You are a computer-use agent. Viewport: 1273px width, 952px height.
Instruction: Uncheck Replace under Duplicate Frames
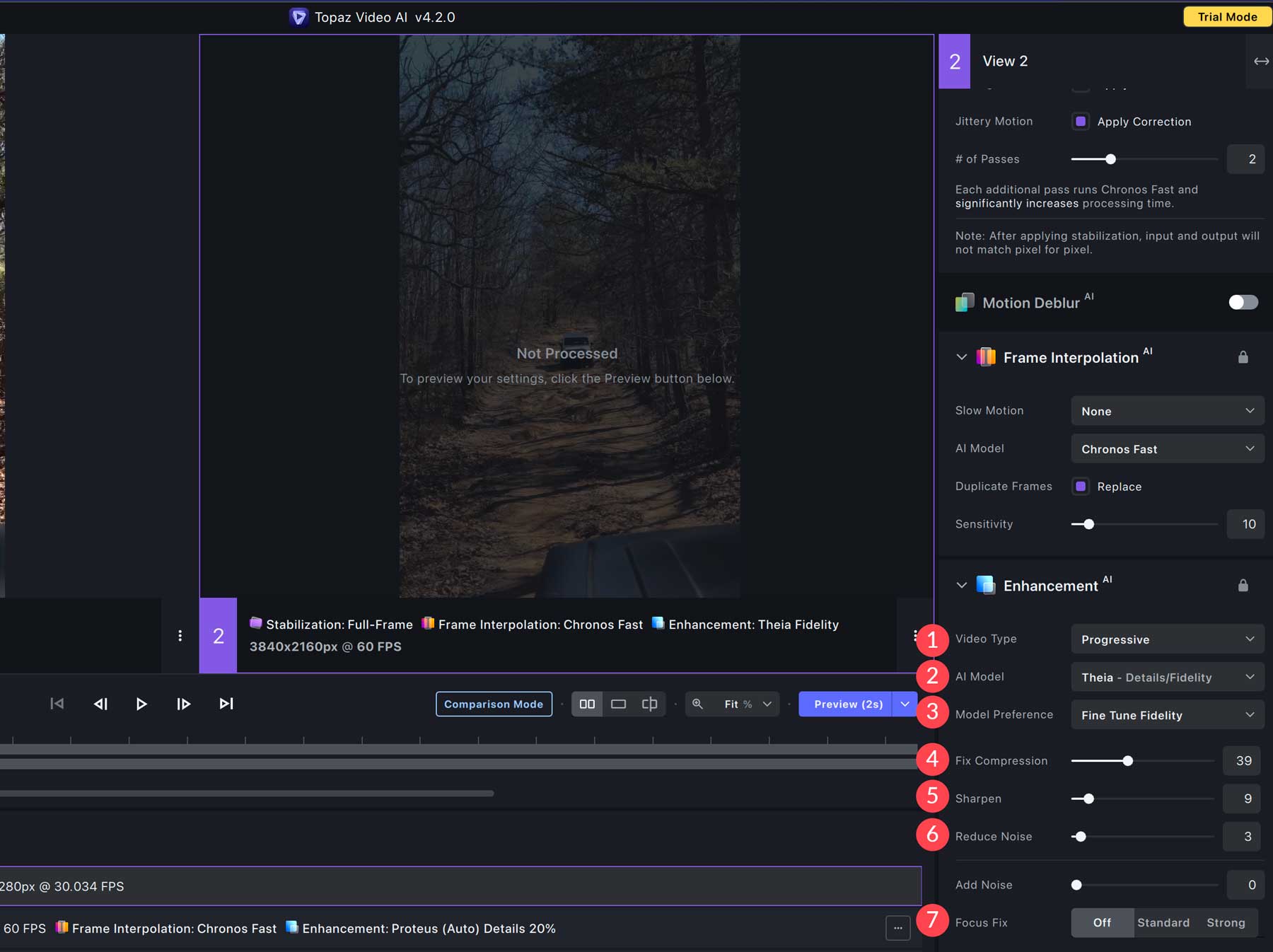point(1081,487)
